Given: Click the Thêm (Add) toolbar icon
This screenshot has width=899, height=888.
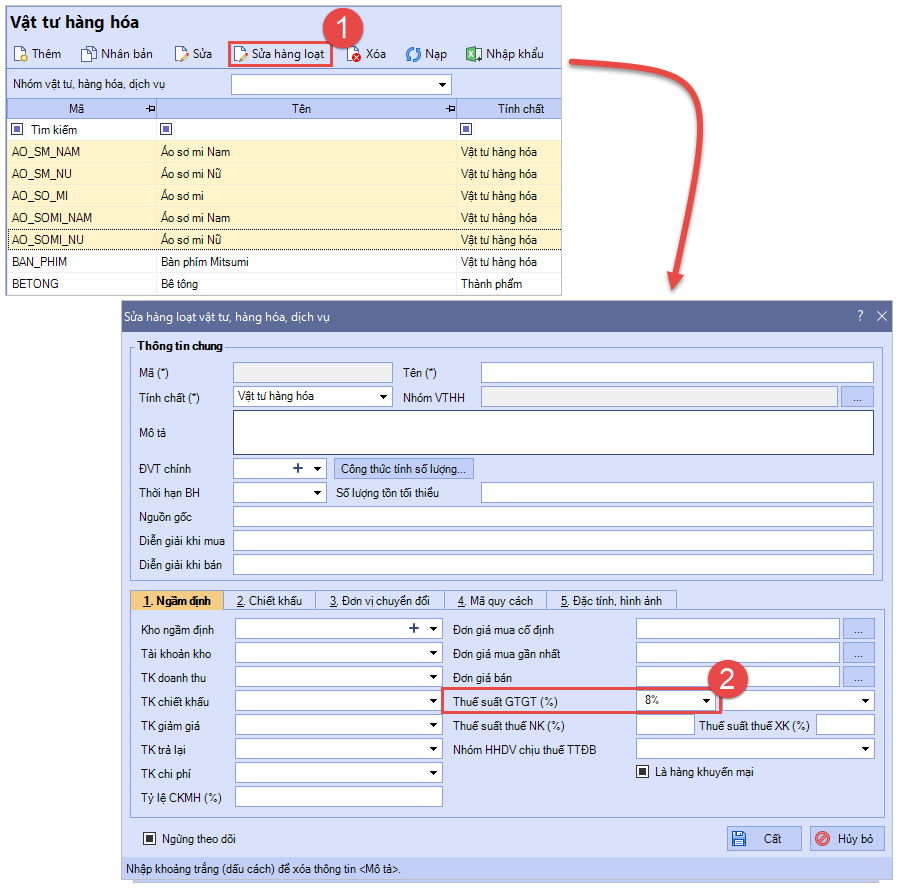Looking at the screenshot, I should point(20,54).
